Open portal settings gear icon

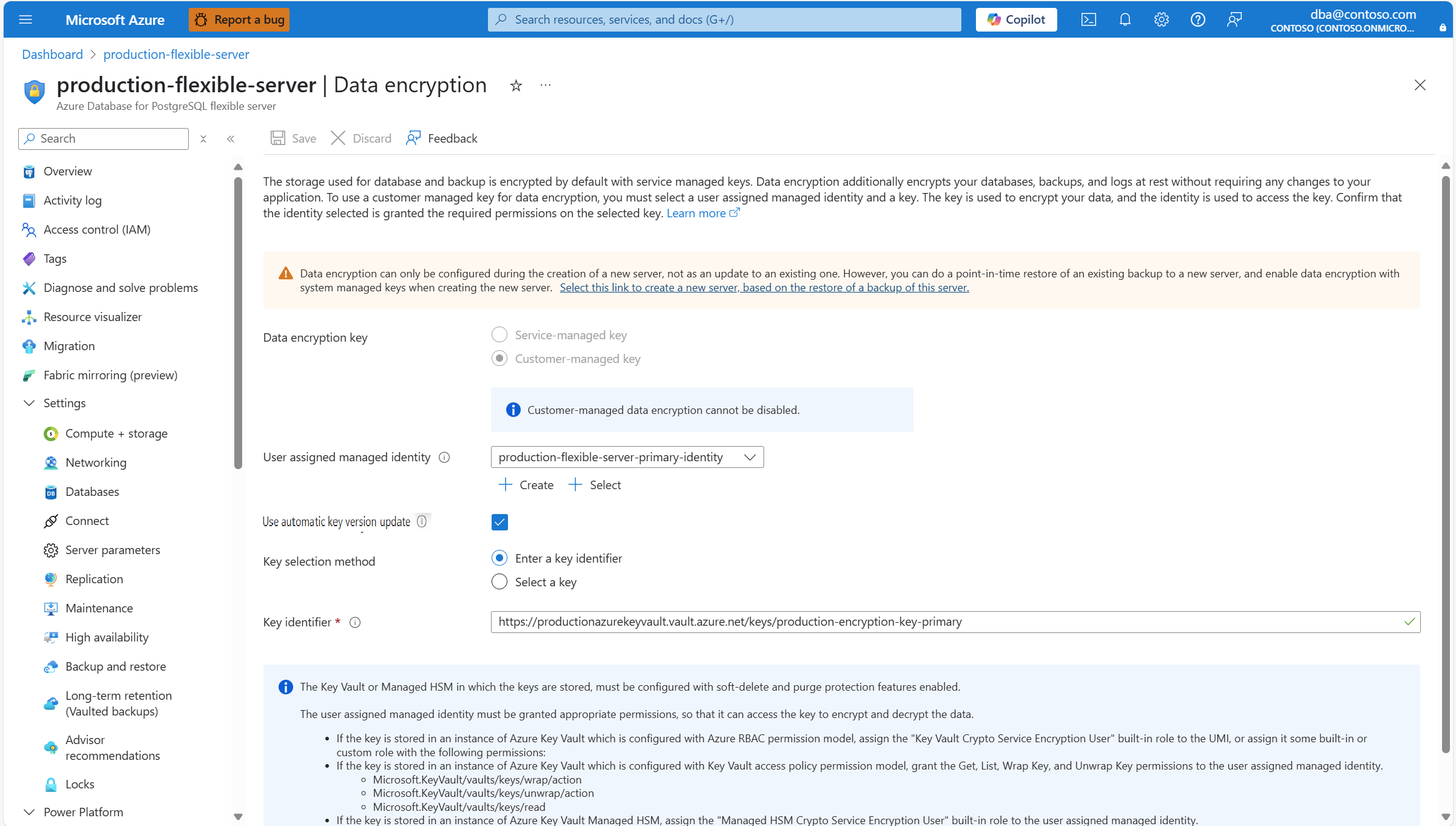click(x=1161, y=19)
